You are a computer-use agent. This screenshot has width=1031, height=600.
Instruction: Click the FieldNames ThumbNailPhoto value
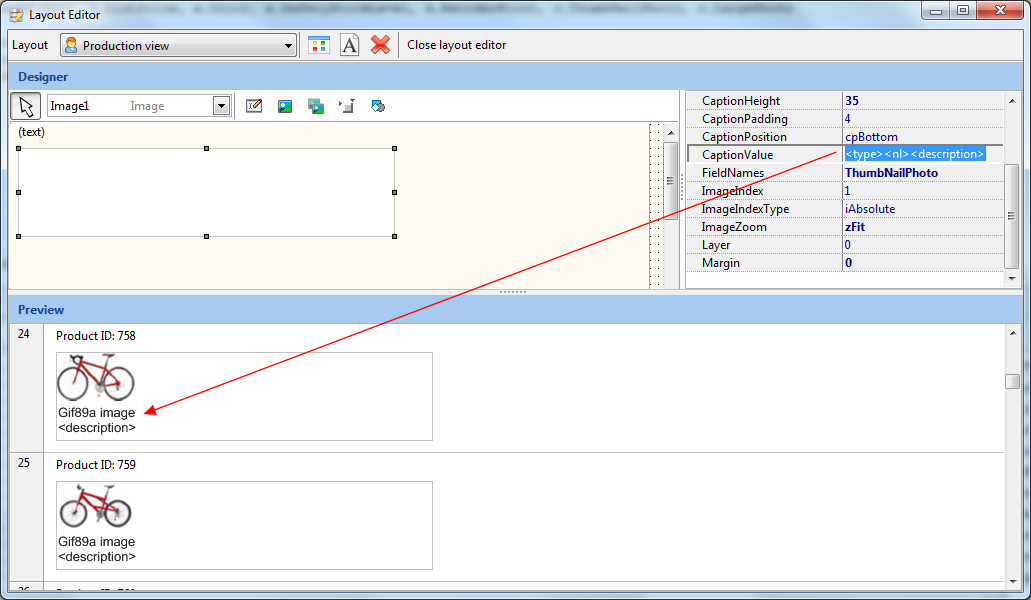pos(891,173)
